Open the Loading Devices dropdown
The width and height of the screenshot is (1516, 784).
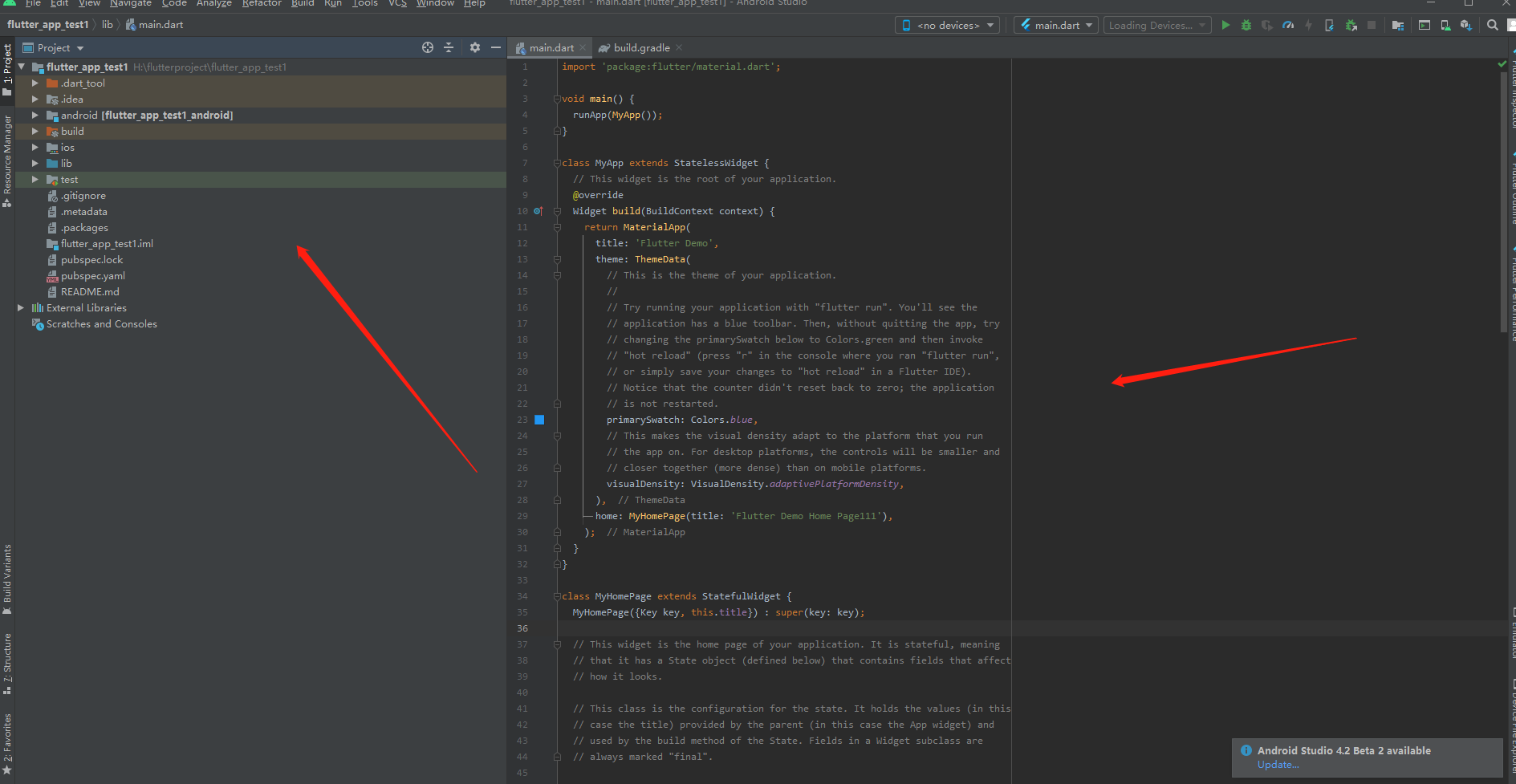pos(1156,25)
